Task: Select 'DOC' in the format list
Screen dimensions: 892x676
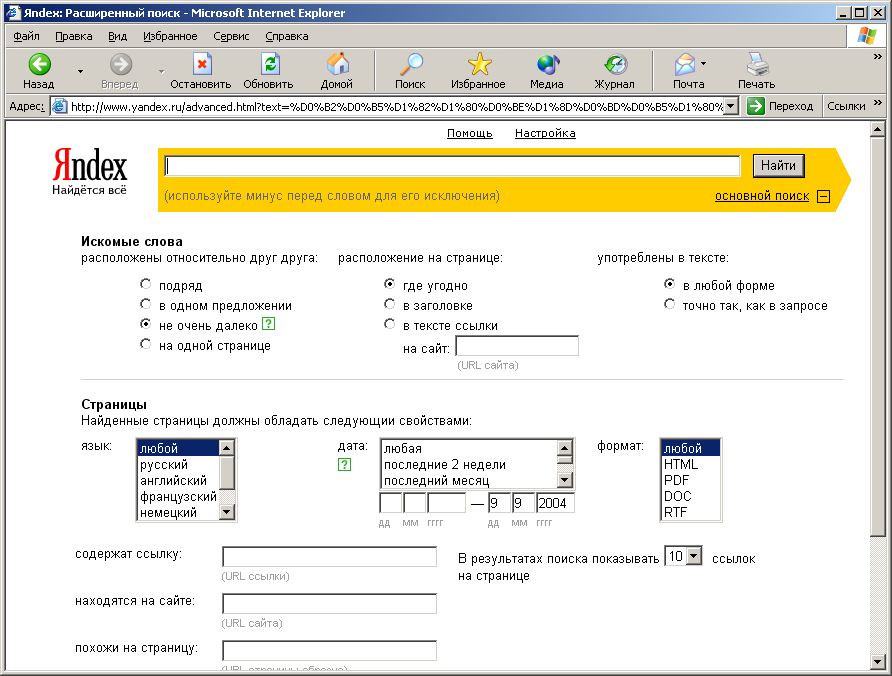Action: [x=691, y=496]
